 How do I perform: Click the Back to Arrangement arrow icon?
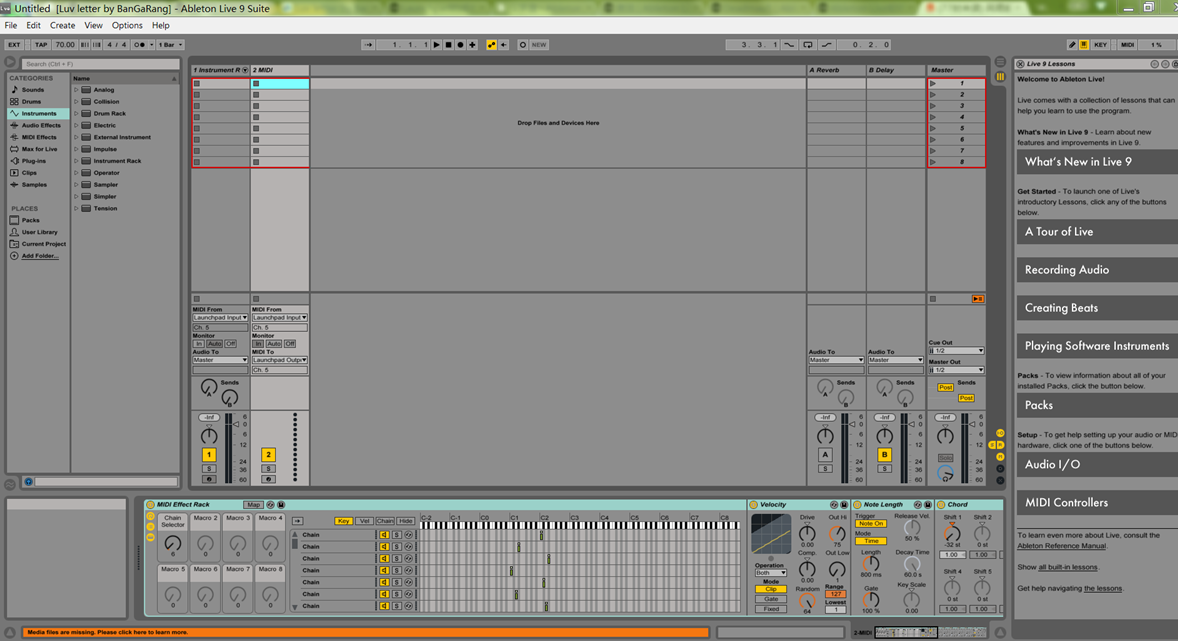coord(504,45)
